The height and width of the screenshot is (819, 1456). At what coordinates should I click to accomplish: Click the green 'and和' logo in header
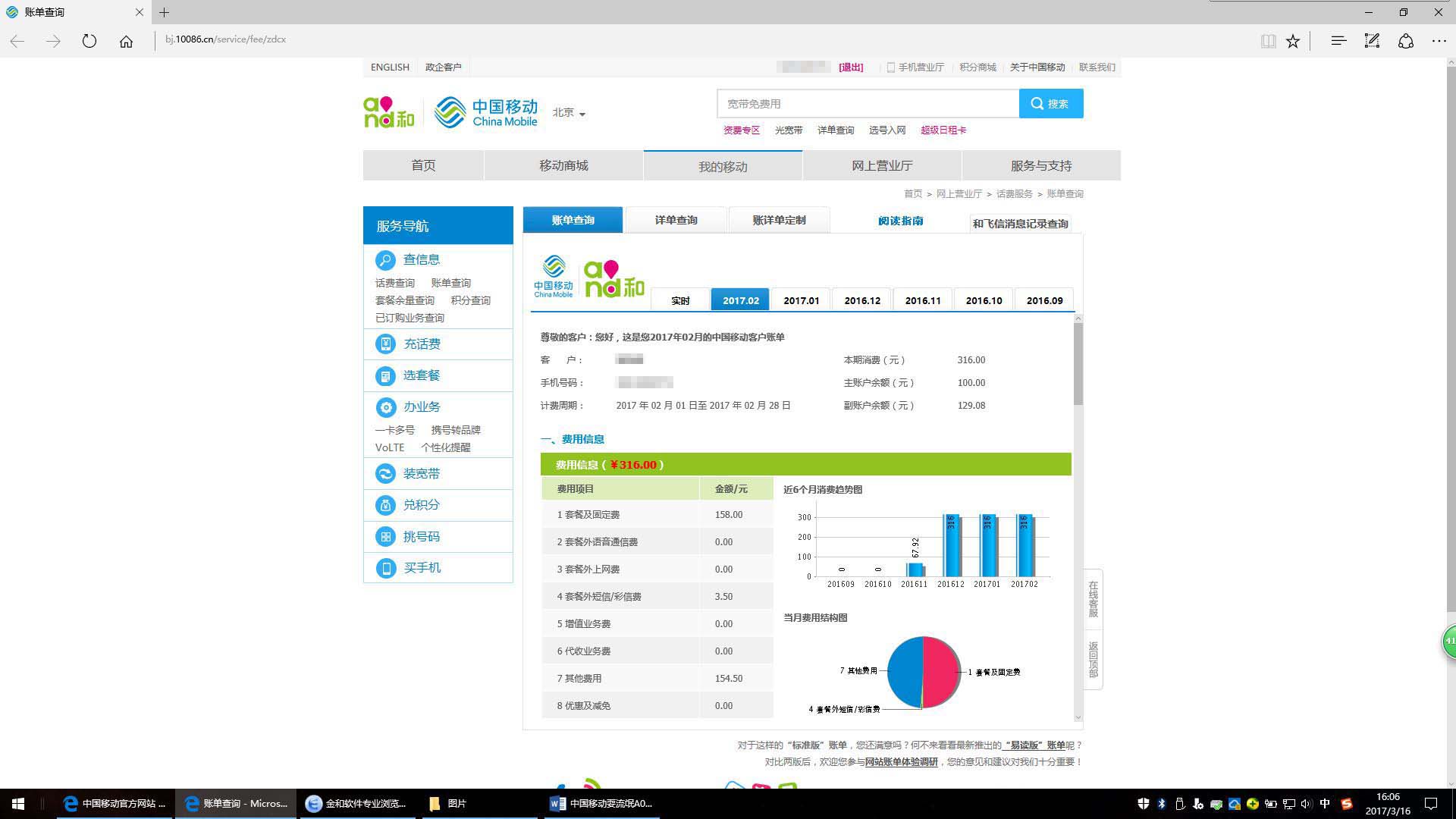(389, 112)
